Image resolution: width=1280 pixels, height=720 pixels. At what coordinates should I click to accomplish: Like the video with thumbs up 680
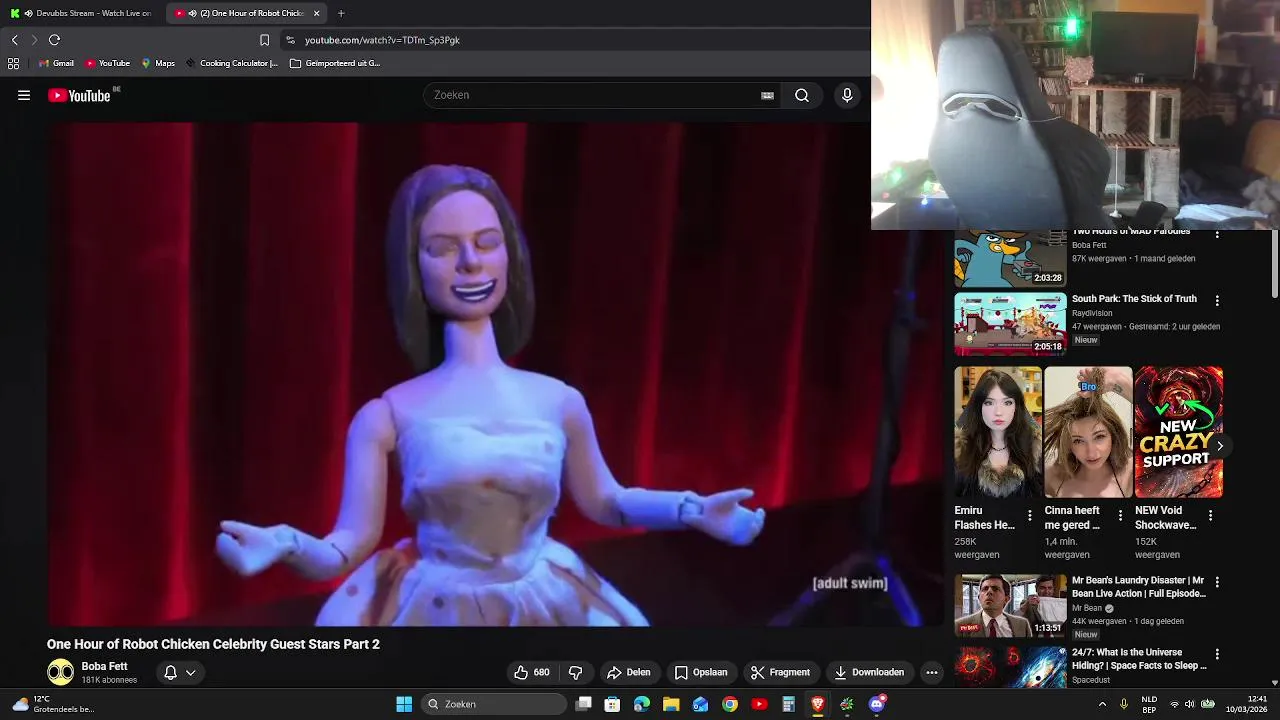531,672
